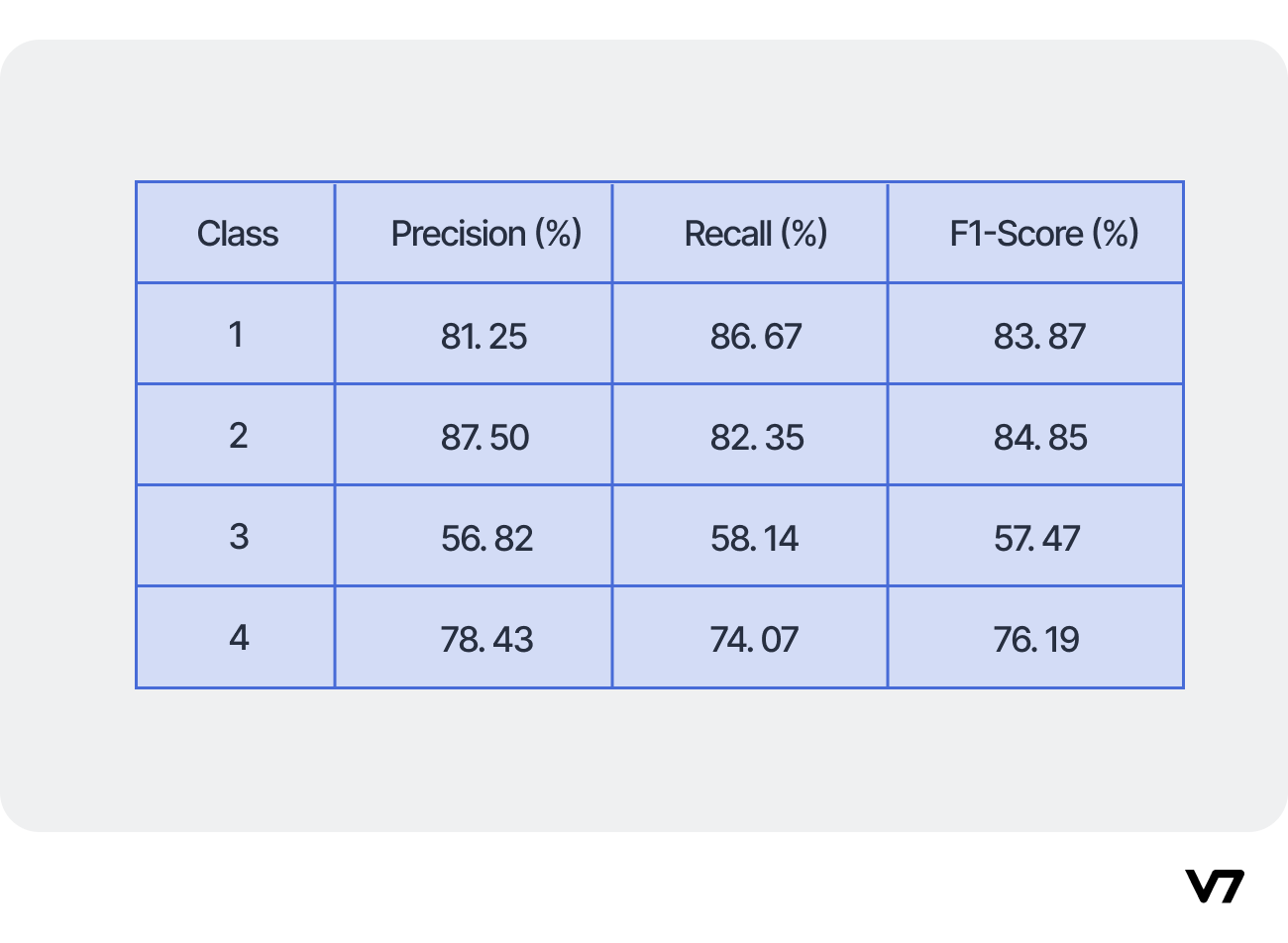Select the Class 1 row label
This screenshot has width=1288, height=943.
click(x=236, y=335)
